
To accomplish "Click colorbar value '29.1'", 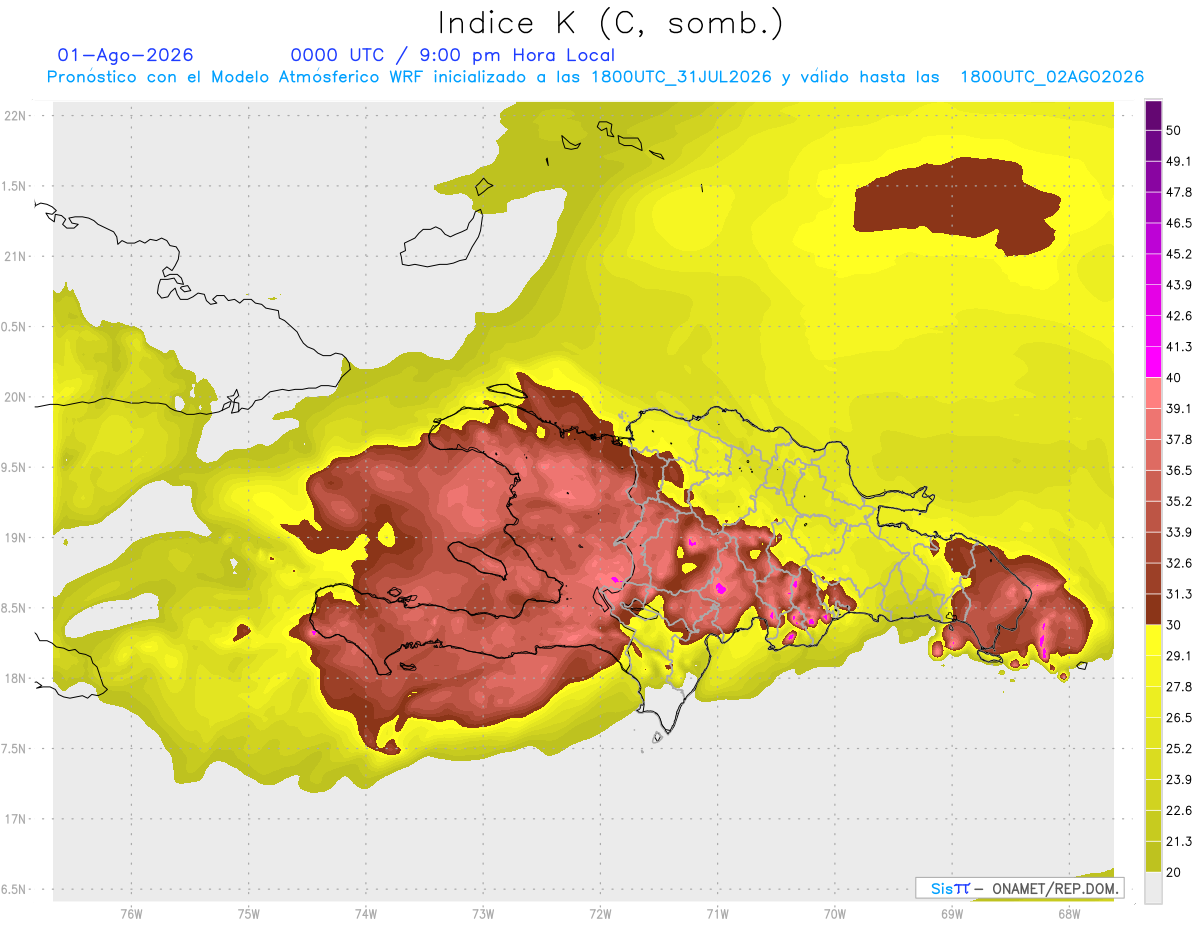I will (1178, 656).
